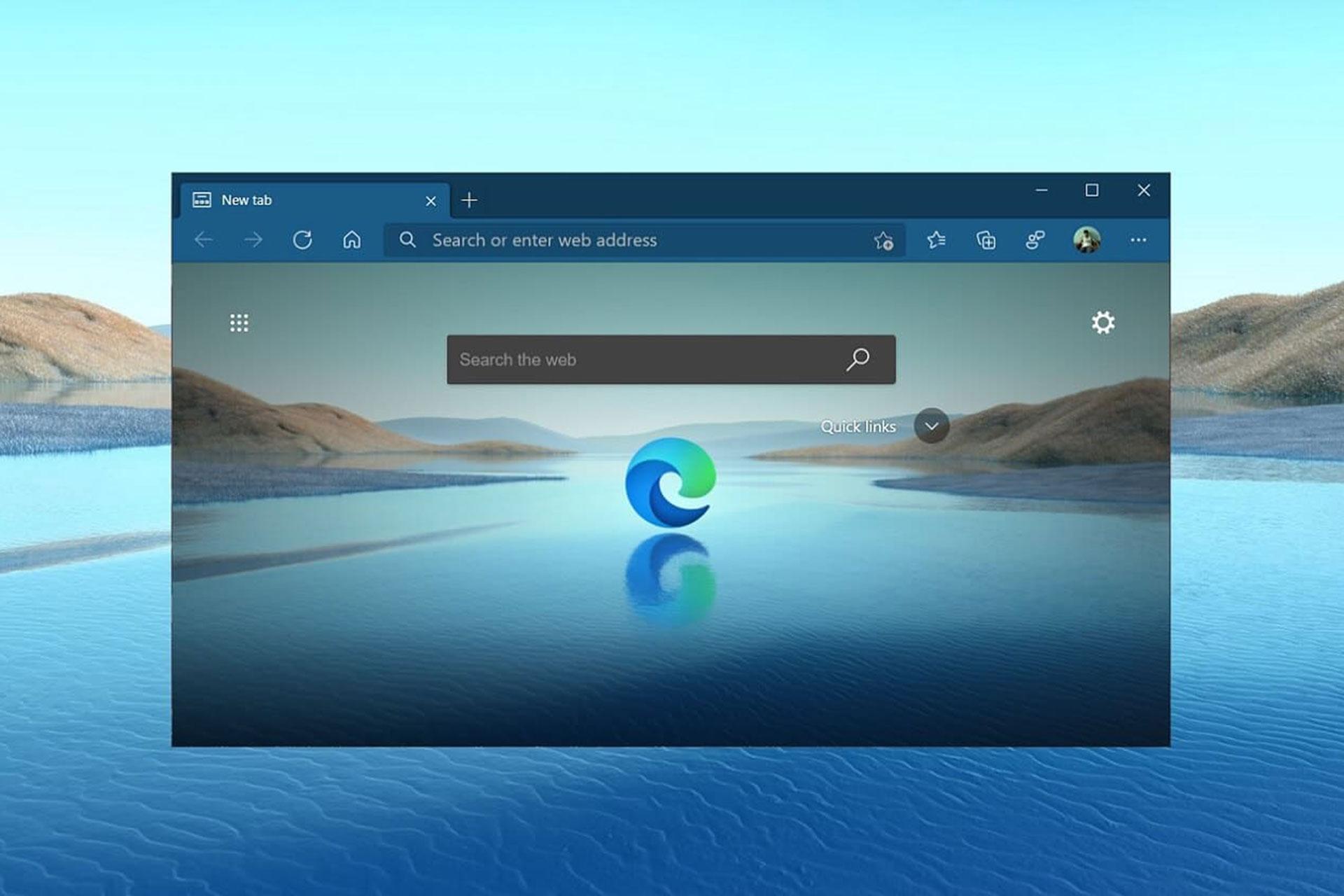Open the app launcher grid icon
Screen dimensions: 1344x896
coord(239,323)
